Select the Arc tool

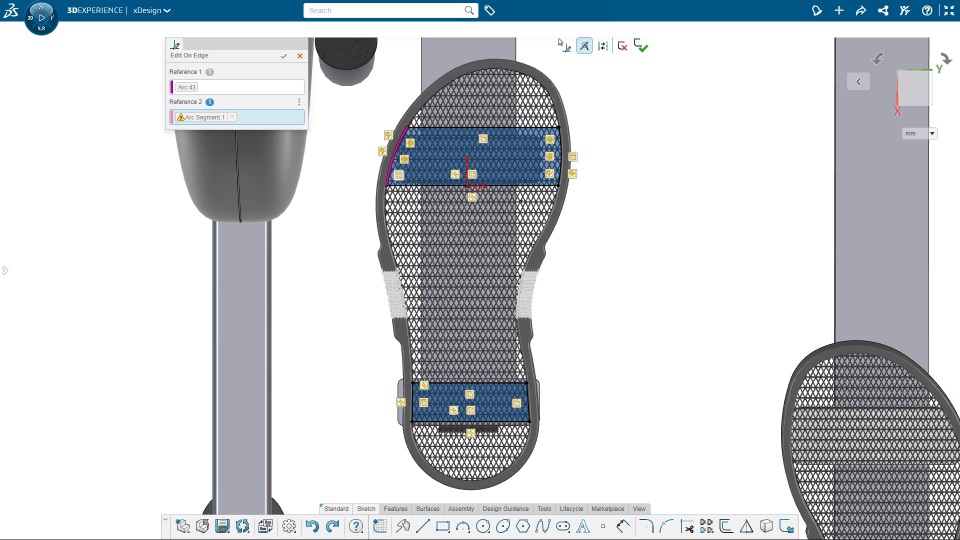(x=463, y=526)
